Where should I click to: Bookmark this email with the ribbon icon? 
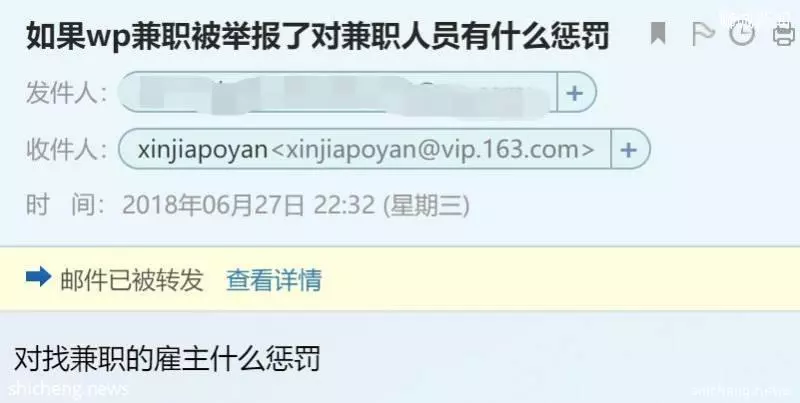(658, 34)
